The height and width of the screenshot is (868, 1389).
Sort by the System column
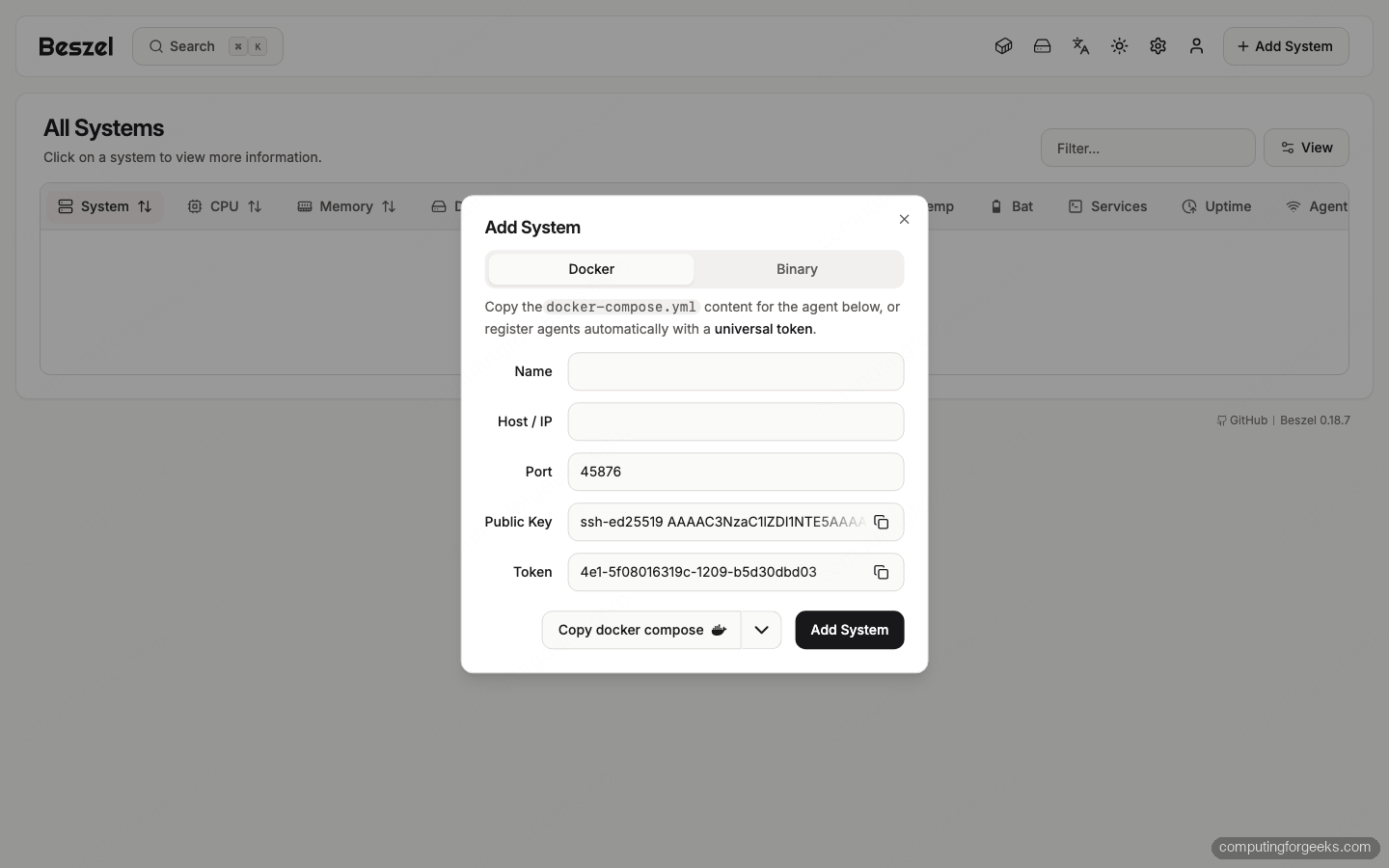coord(105,206)
